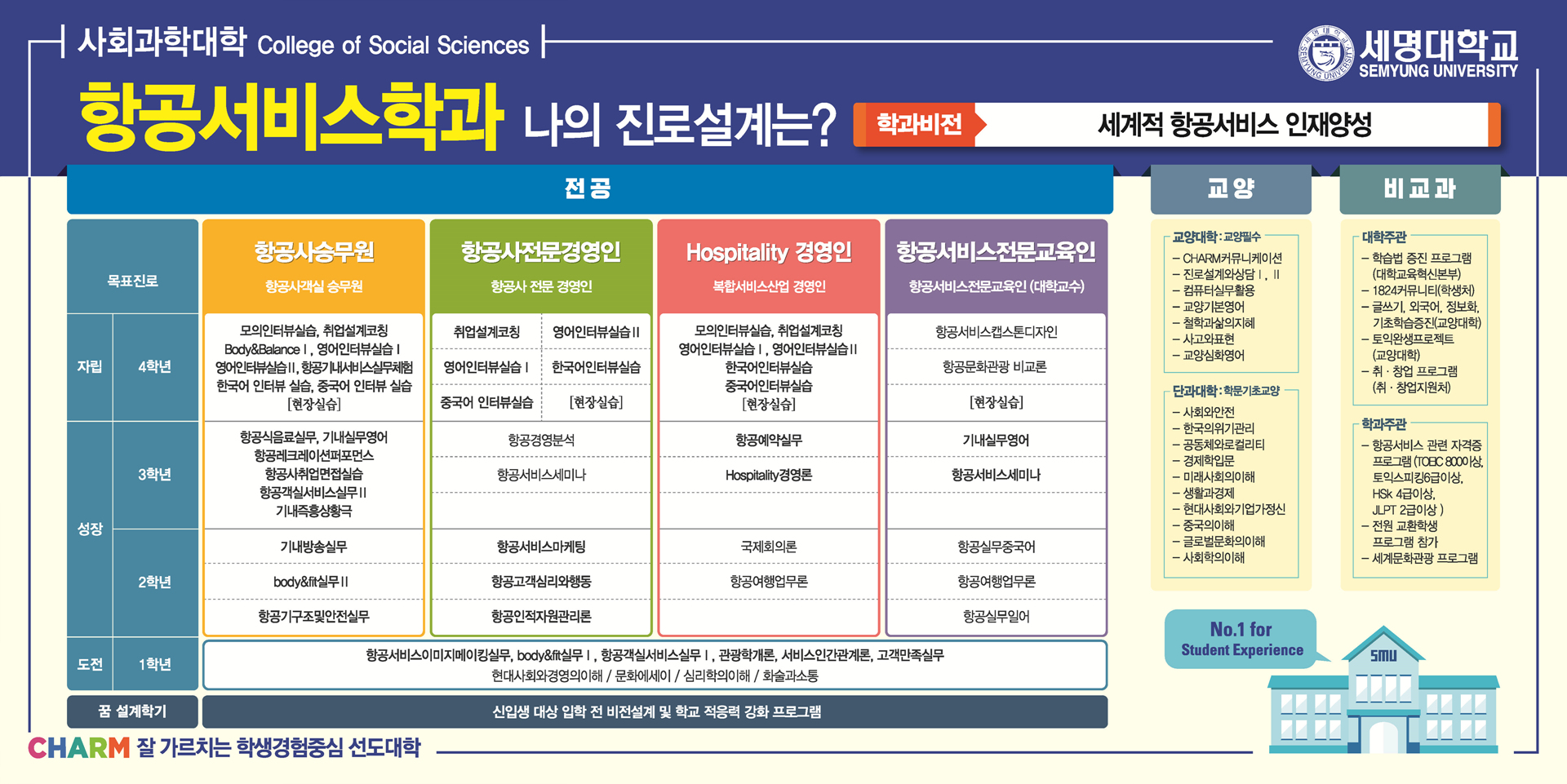Click the 신입생 대상 입학 전 비전설계 program bar
Viewport: 1567px width, 784px height.
click(655, 711)
